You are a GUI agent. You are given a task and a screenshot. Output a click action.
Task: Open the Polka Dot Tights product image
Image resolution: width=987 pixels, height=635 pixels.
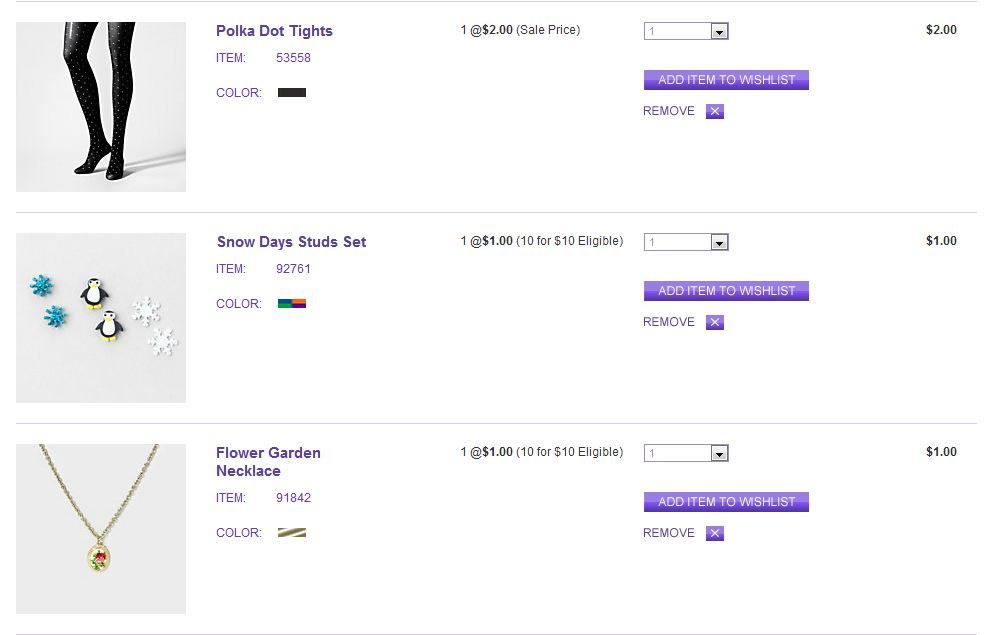pos(101,107)
